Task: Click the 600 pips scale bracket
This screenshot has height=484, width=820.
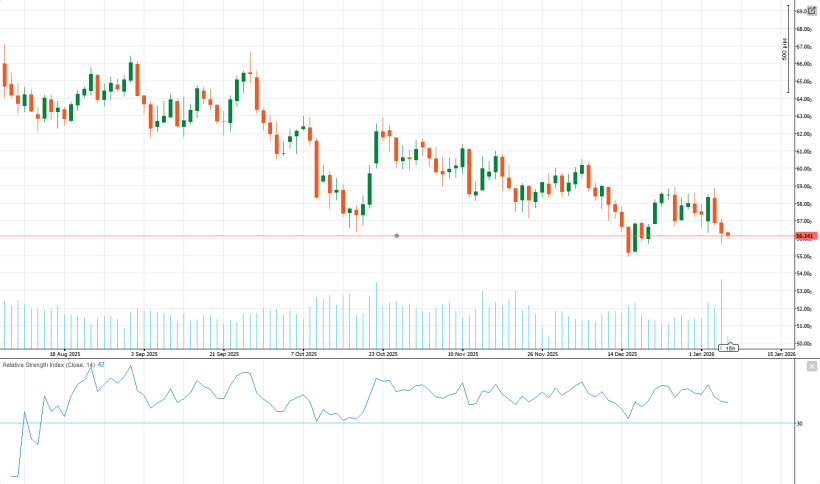Action: tap(785, 48)
